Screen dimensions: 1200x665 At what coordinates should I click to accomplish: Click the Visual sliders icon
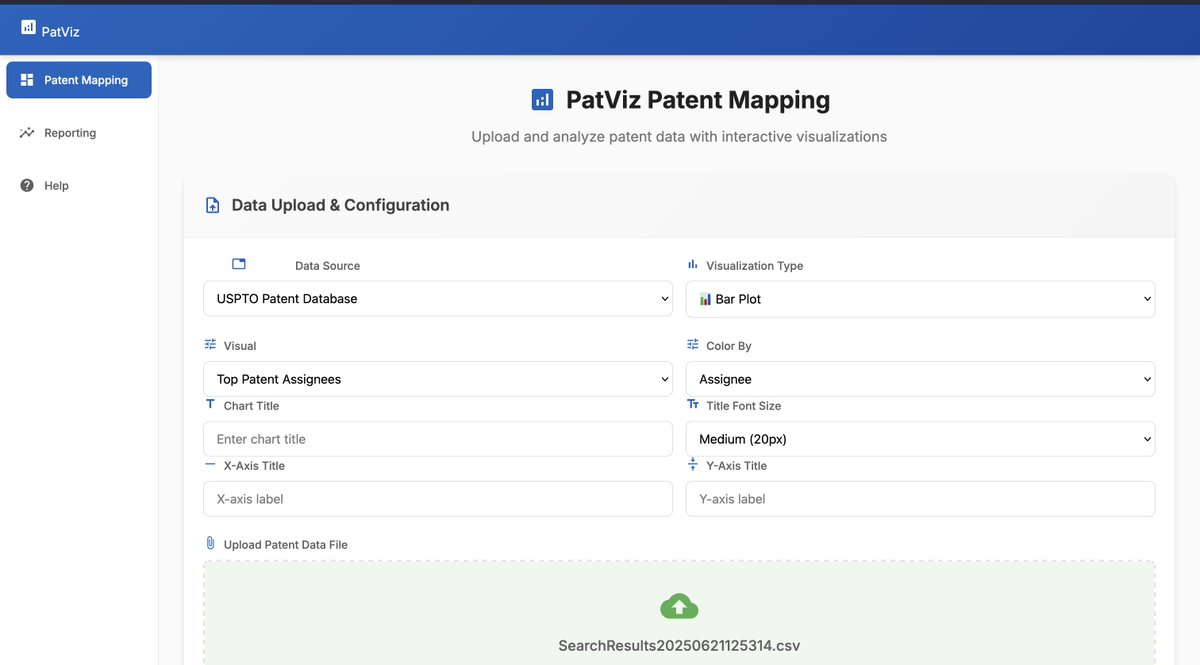click(210, 344)
